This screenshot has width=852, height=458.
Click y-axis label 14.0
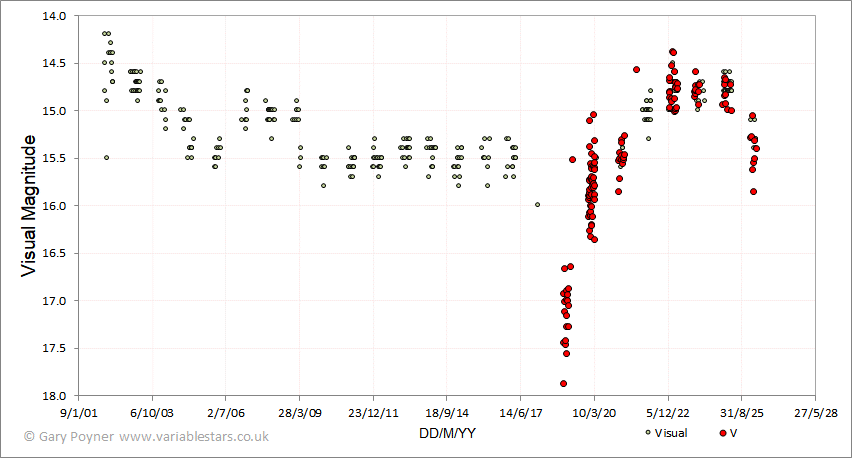point(54,16)
